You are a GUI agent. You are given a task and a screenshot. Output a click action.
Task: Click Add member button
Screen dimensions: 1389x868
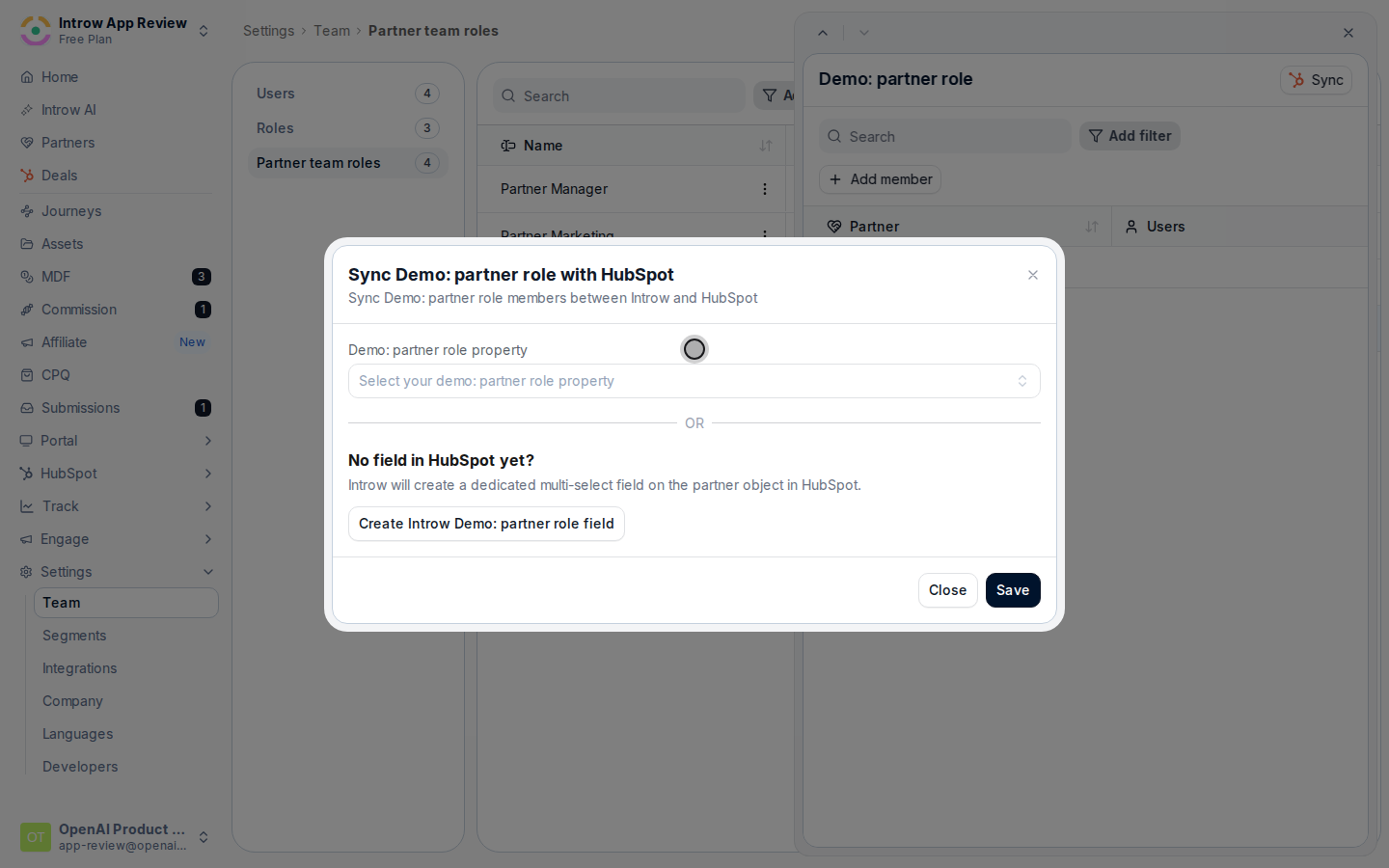pos(881,179)
